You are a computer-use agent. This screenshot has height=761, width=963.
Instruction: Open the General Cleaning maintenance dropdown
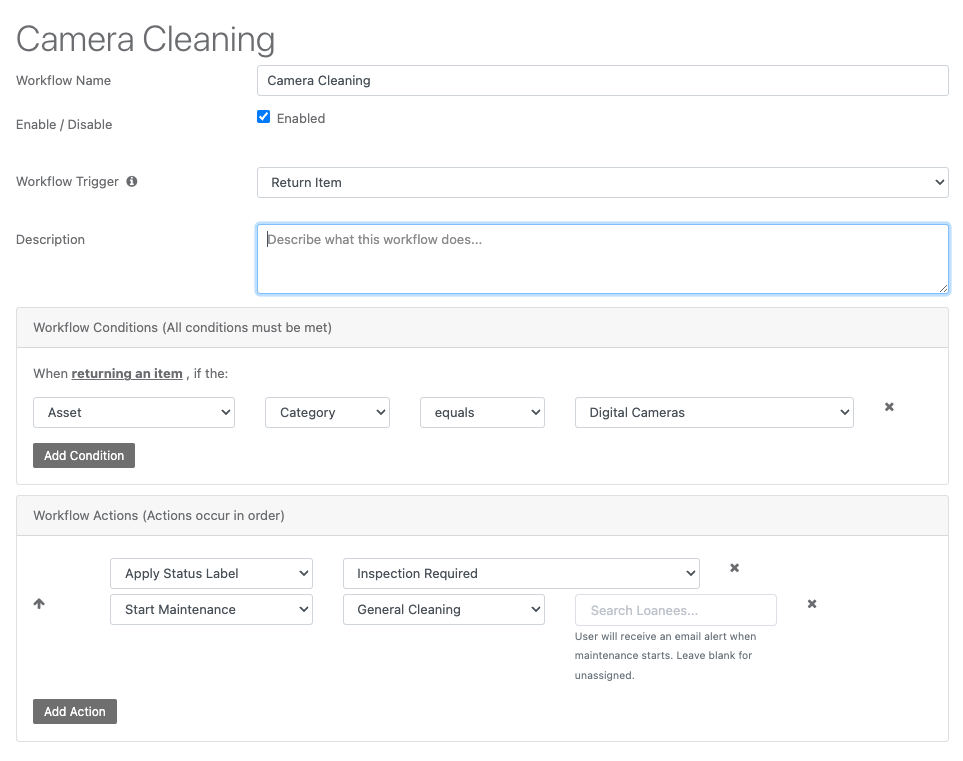coord(443,609)
